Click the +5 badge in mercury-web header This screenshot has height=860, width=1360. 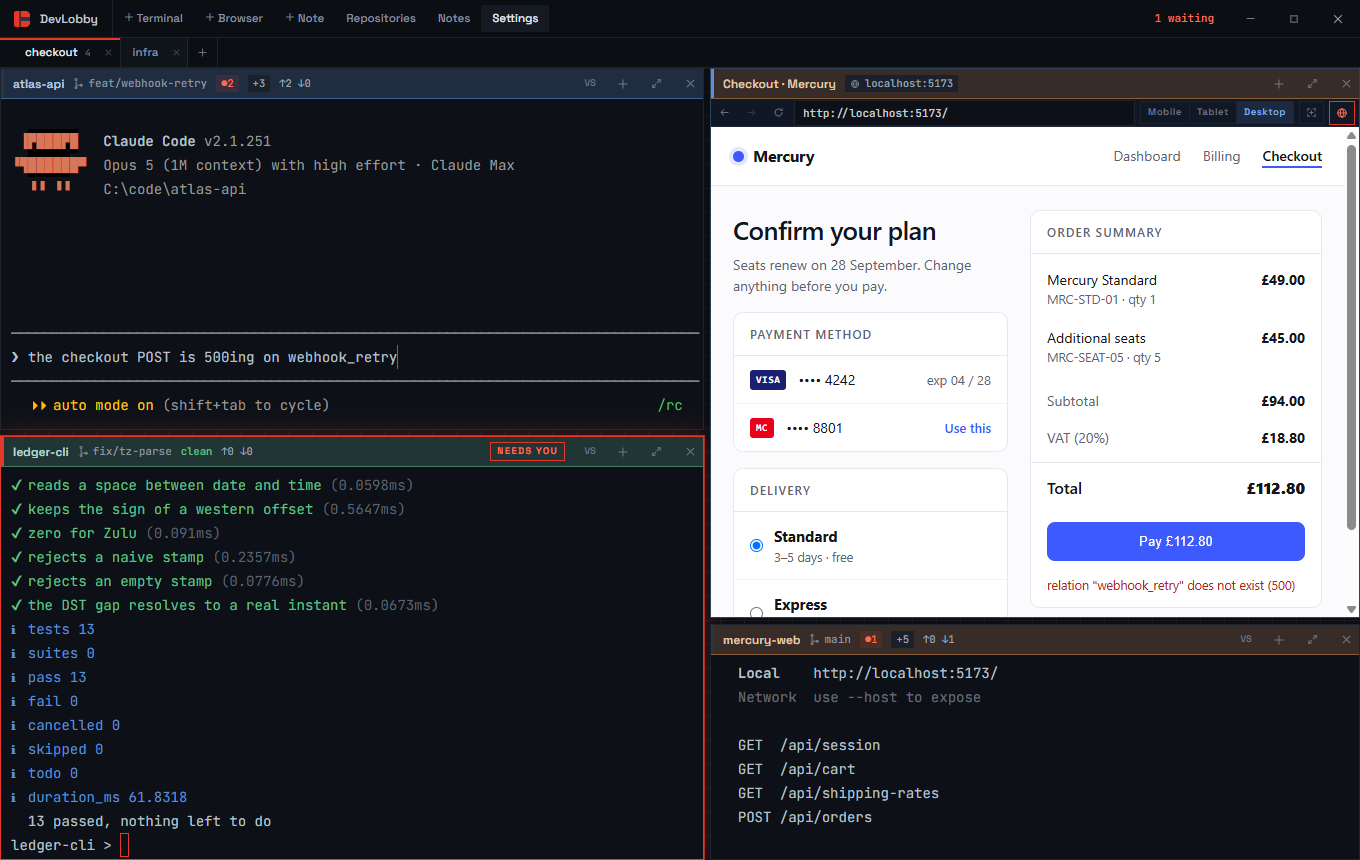click(902, 639)
